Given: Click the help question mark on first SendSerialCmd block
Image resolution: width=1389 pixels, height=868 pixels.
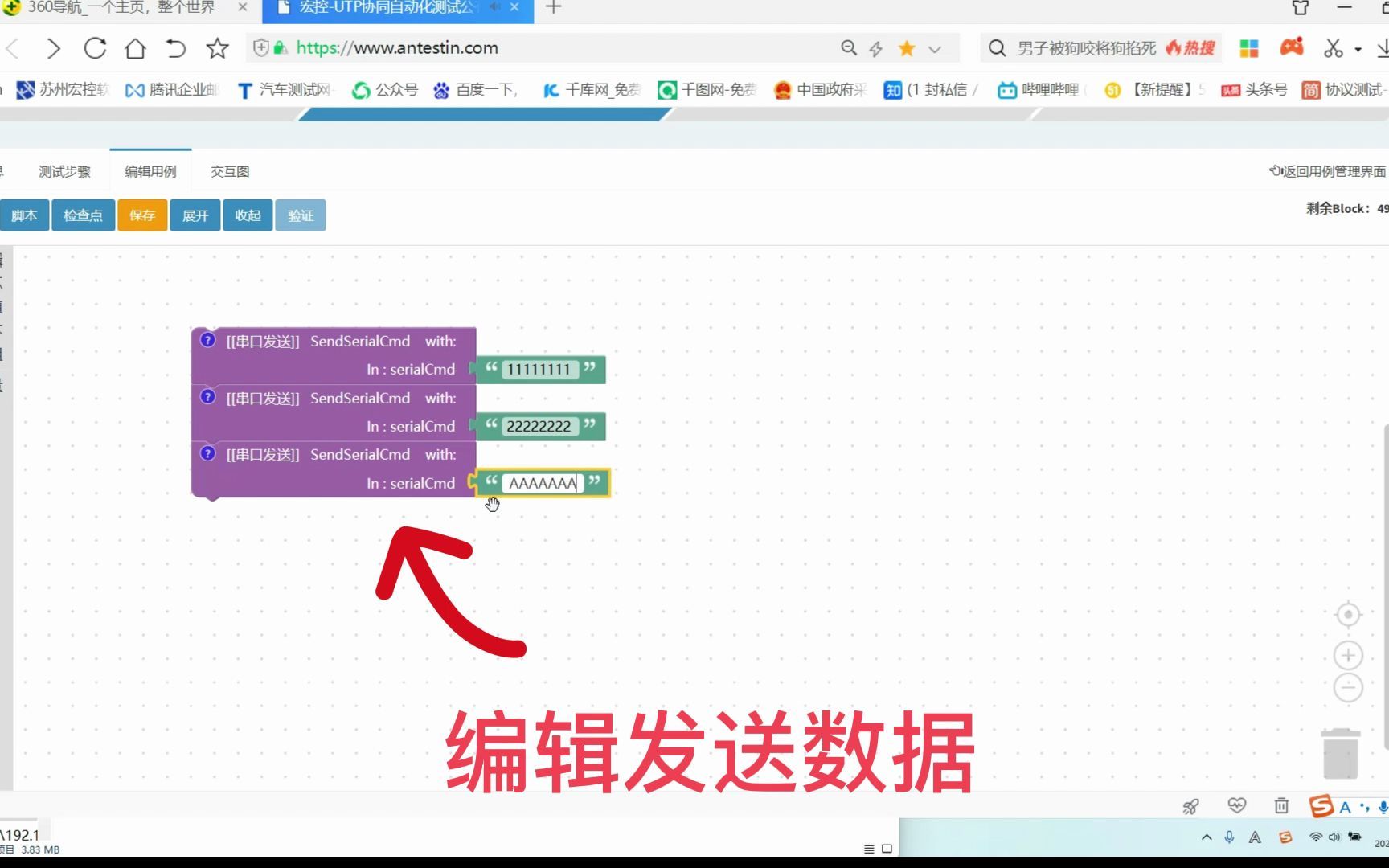Looking at the screenshot, I should pyautogui.click(x=207, y=340).
